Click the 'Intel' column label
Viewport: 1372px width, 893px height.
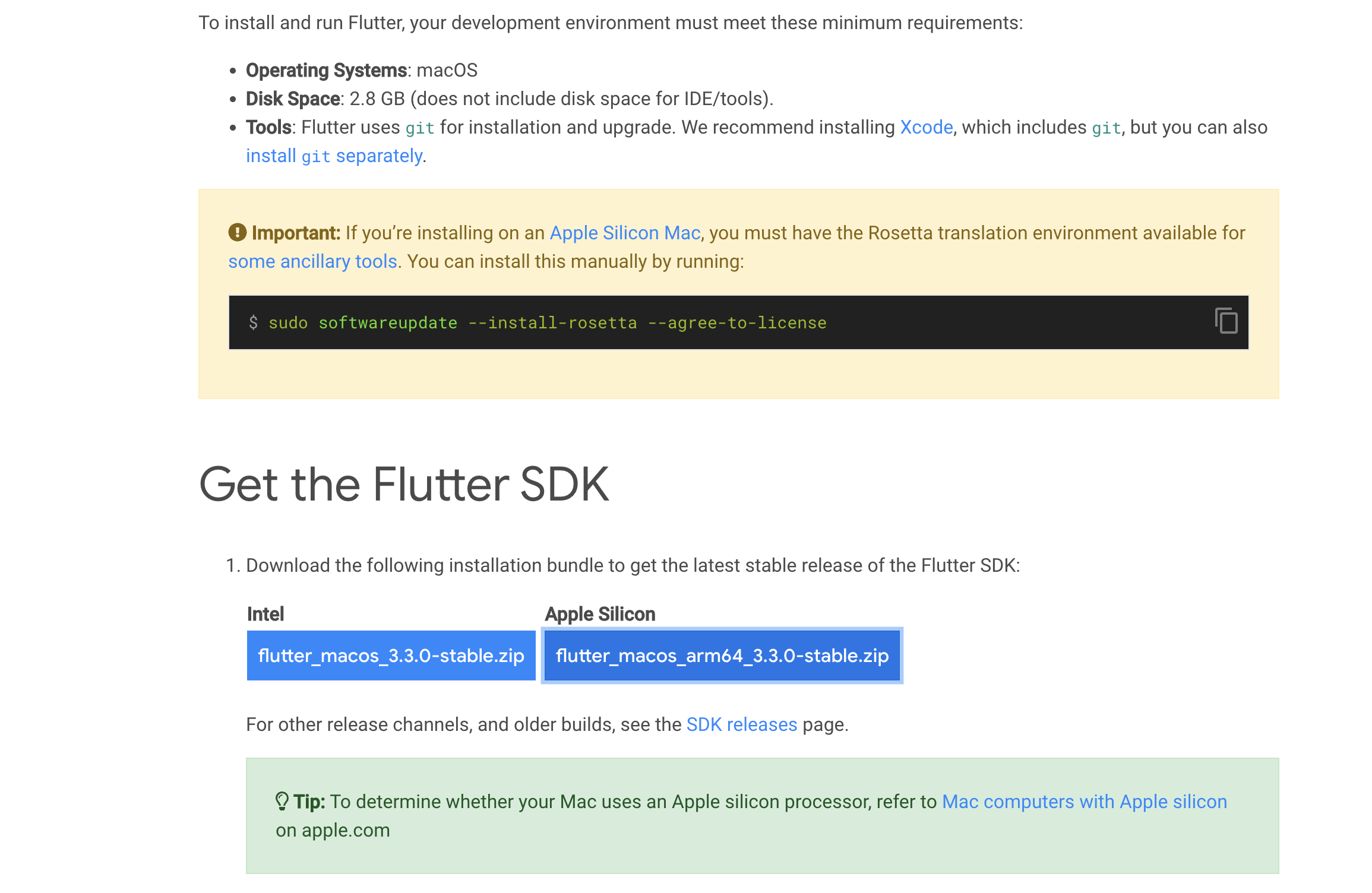pyautogui.click(x=265, y=614)
